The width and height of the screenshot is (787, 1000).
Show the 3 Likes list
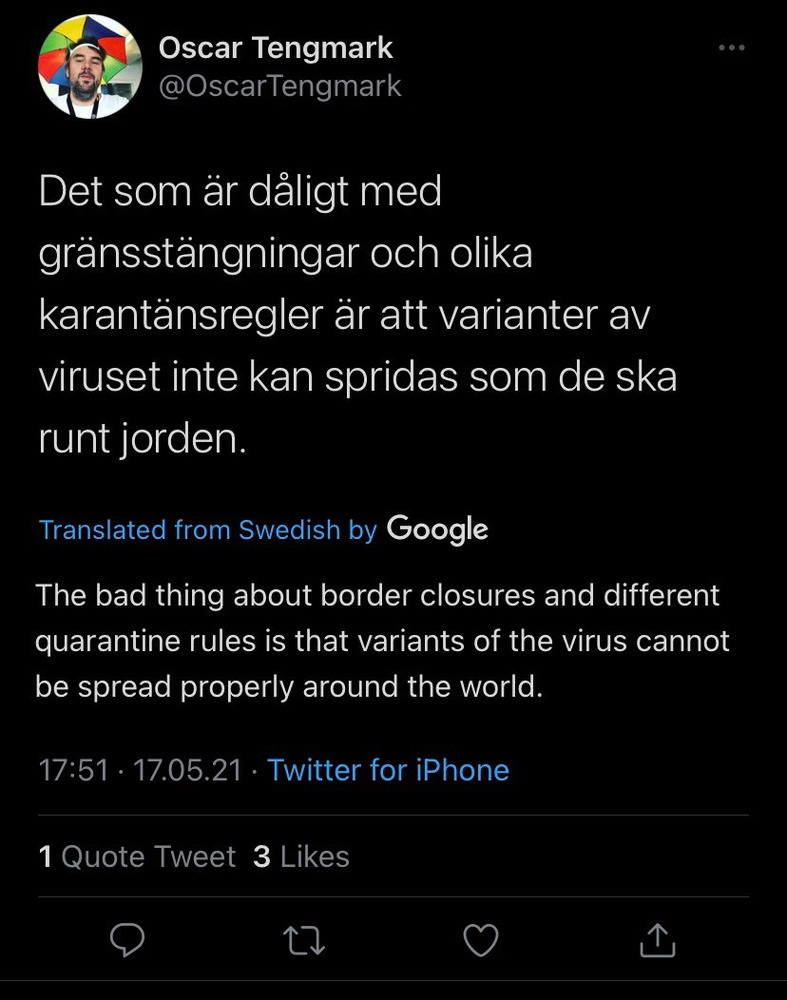click(301, 857)
